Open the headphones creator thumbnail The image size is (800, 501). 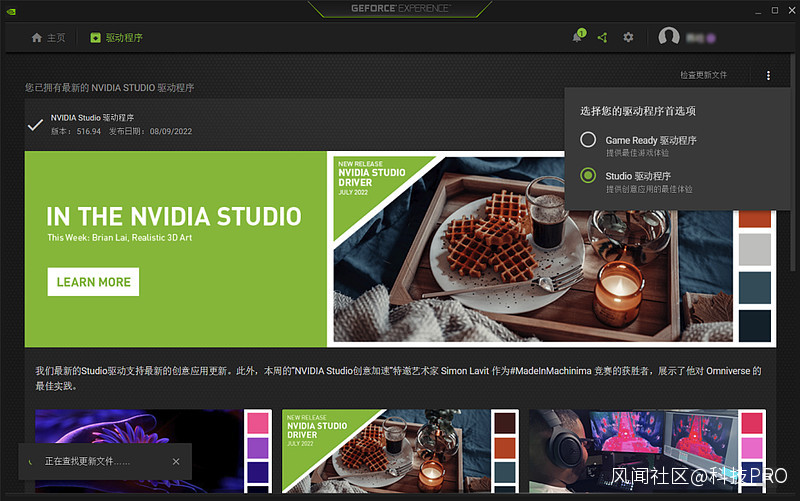tap(633, 451)
